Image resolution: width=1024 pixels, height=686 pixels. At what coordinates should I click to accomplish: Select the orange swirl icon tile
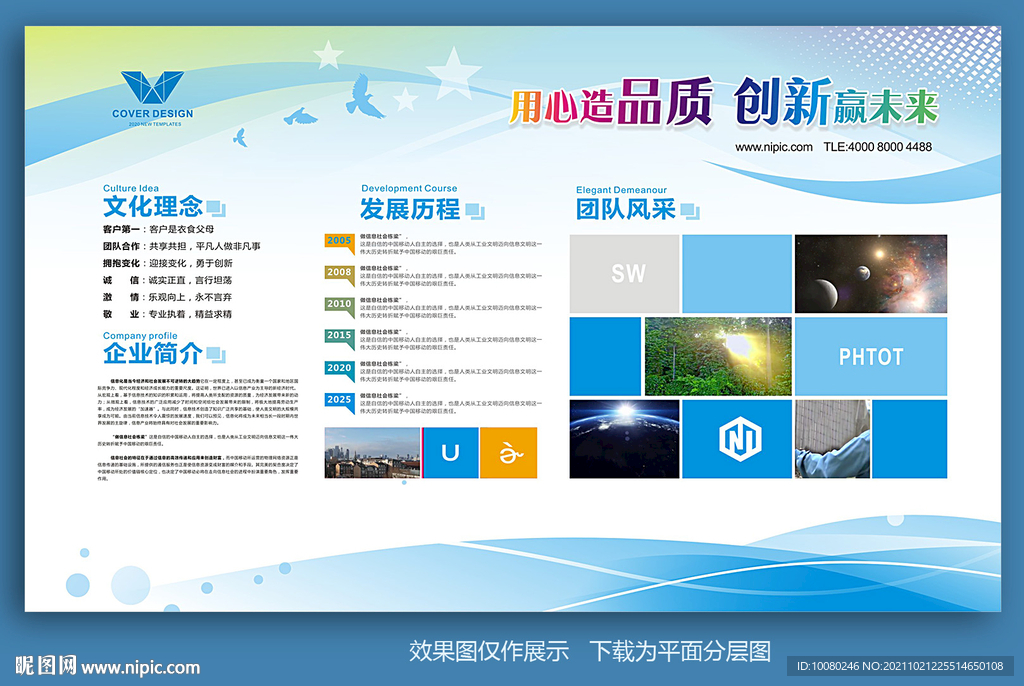(509, 453)
